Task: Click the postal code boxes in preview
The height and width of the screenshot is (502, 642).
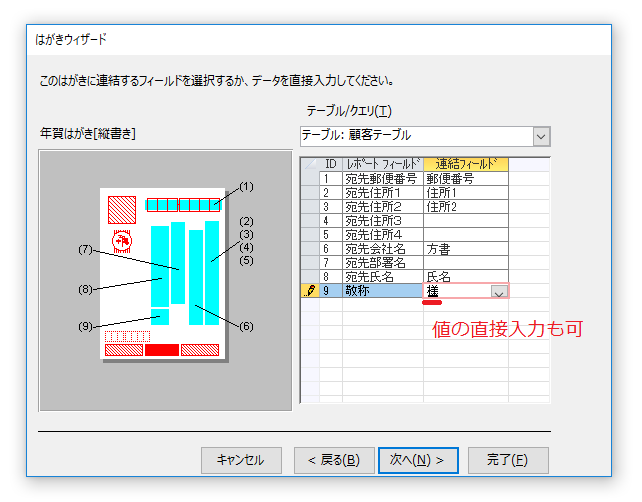Action: tap(183, 205)
